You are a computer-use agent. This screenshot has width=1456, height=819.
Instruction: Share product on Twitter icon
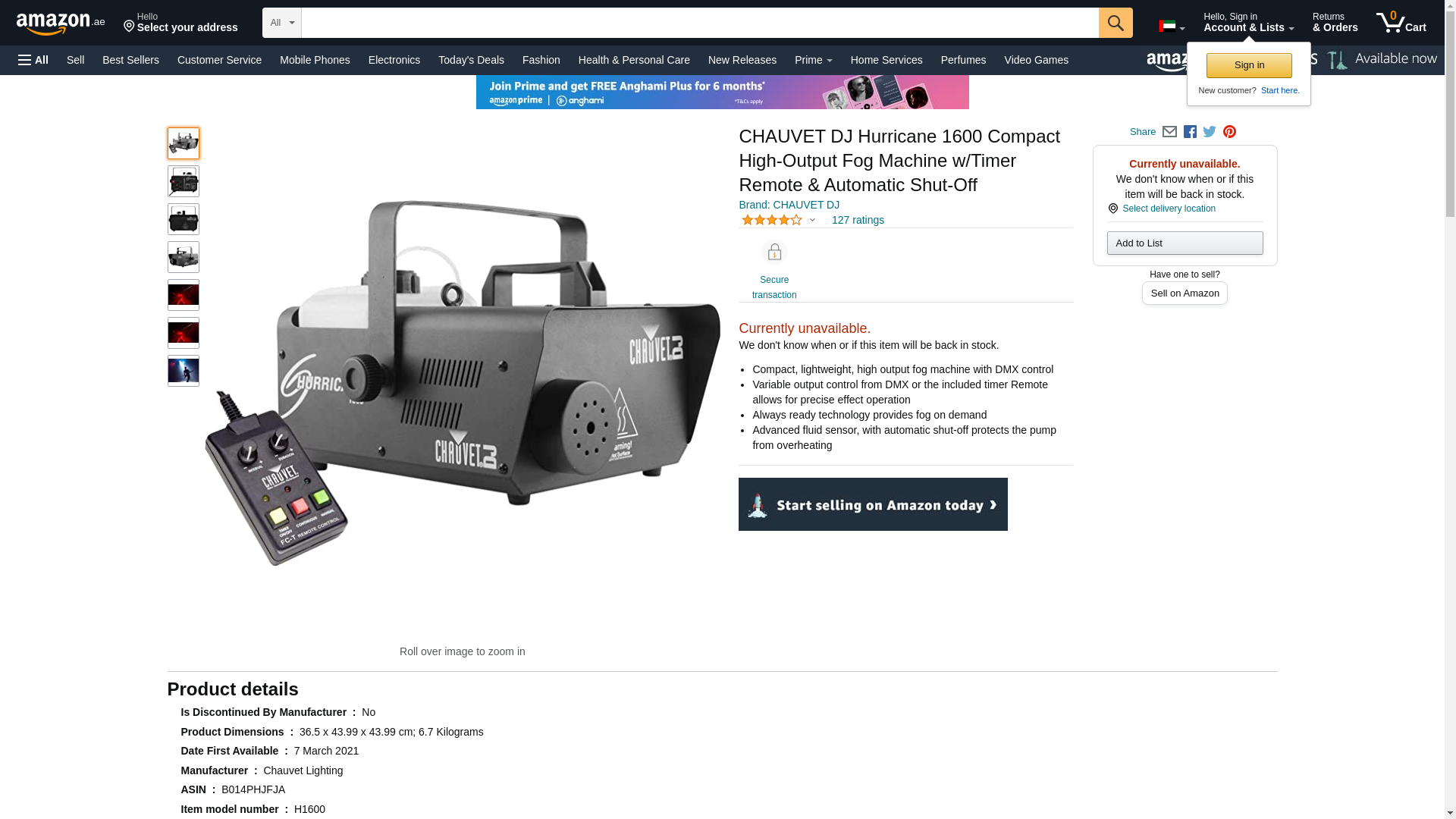pos(1210,132)
